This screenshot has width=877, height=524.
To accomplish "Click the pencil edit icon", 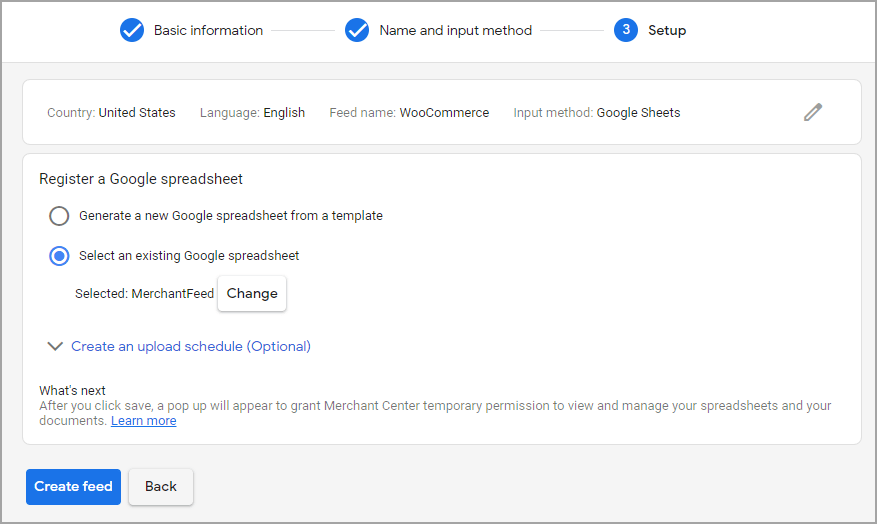I will (813, 113).
